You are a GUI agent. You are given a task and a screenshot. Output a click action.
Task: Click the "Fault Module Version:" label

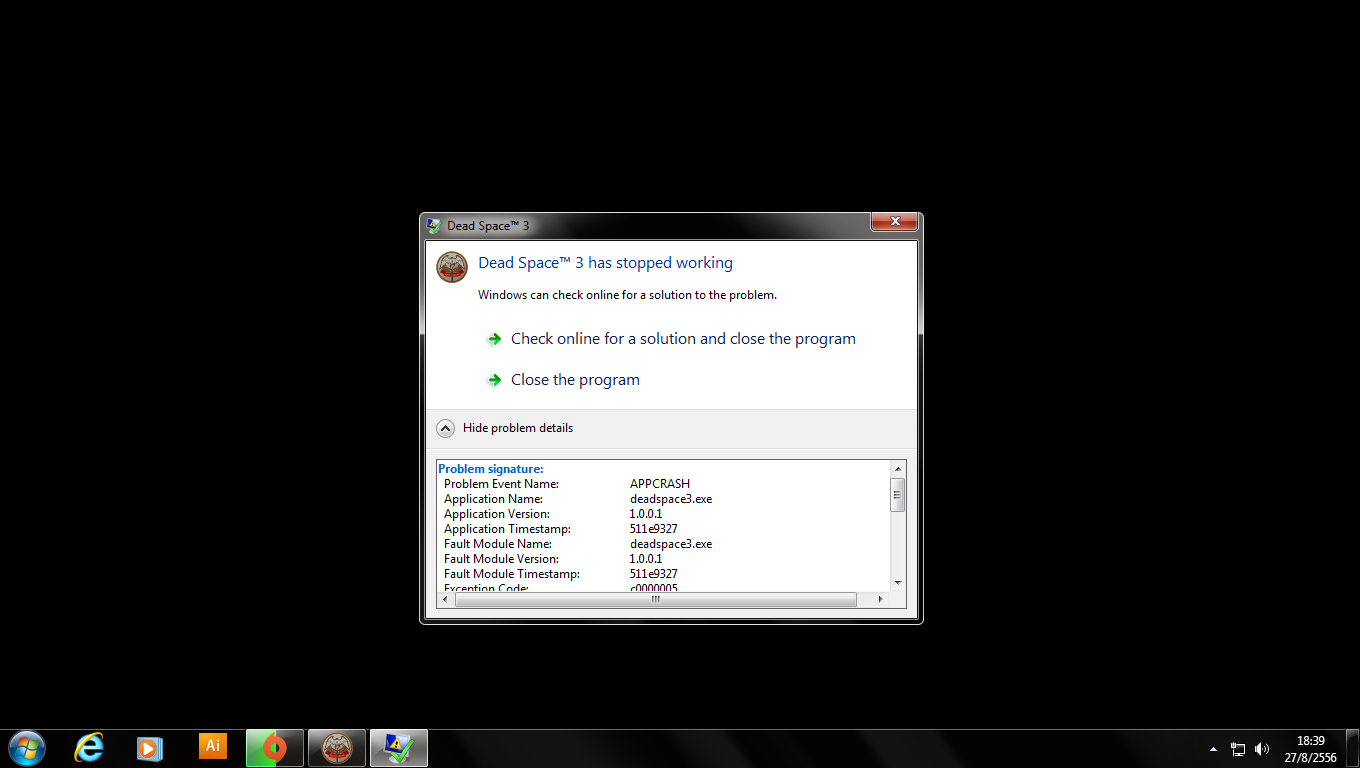pyautogui.click(x=502, y=559)
